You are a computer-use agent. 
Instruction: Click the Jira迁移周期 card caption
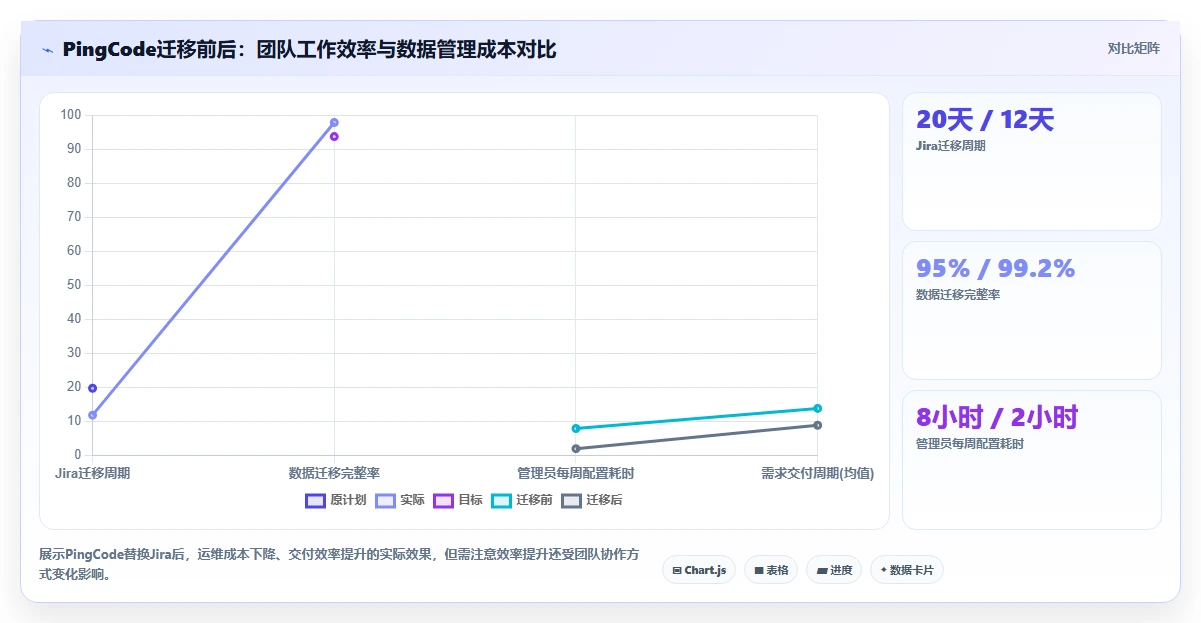point(951,146)
